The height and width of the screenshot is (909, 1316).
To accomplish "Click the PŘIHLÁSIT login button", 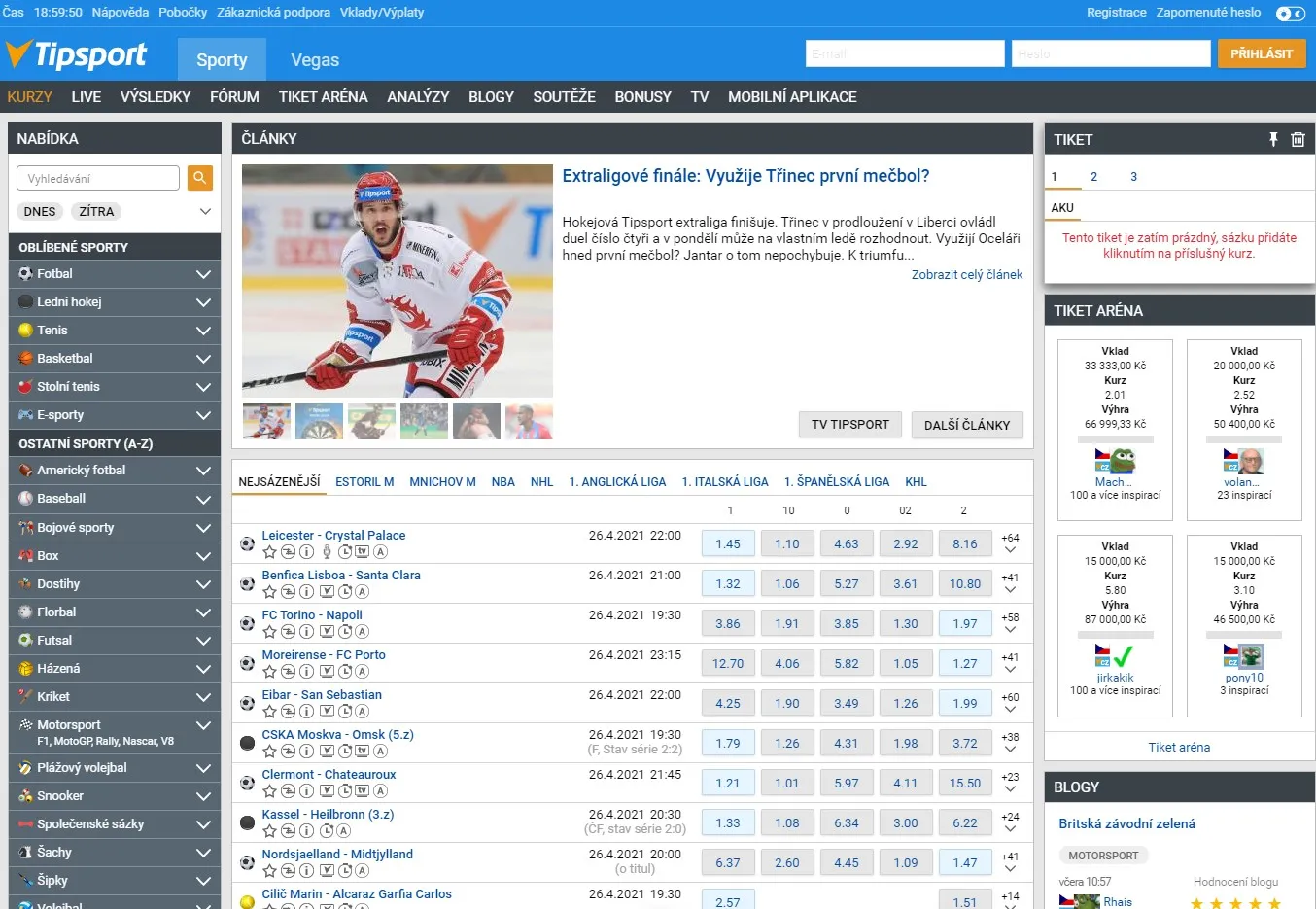I will coord(1262,53).
